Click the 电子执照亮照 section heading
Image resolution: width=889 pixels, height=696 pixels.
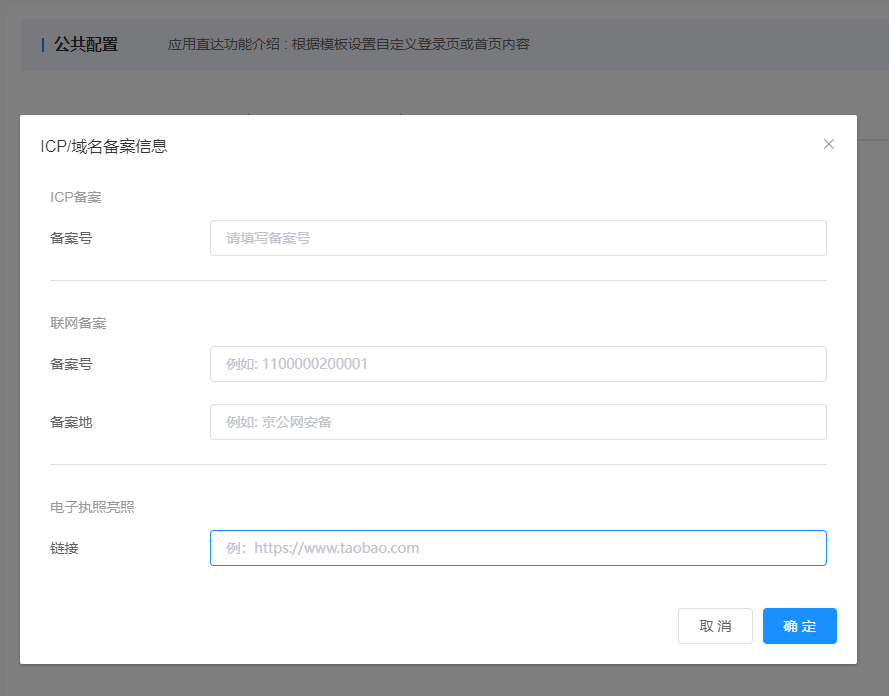tap(92, 507)
